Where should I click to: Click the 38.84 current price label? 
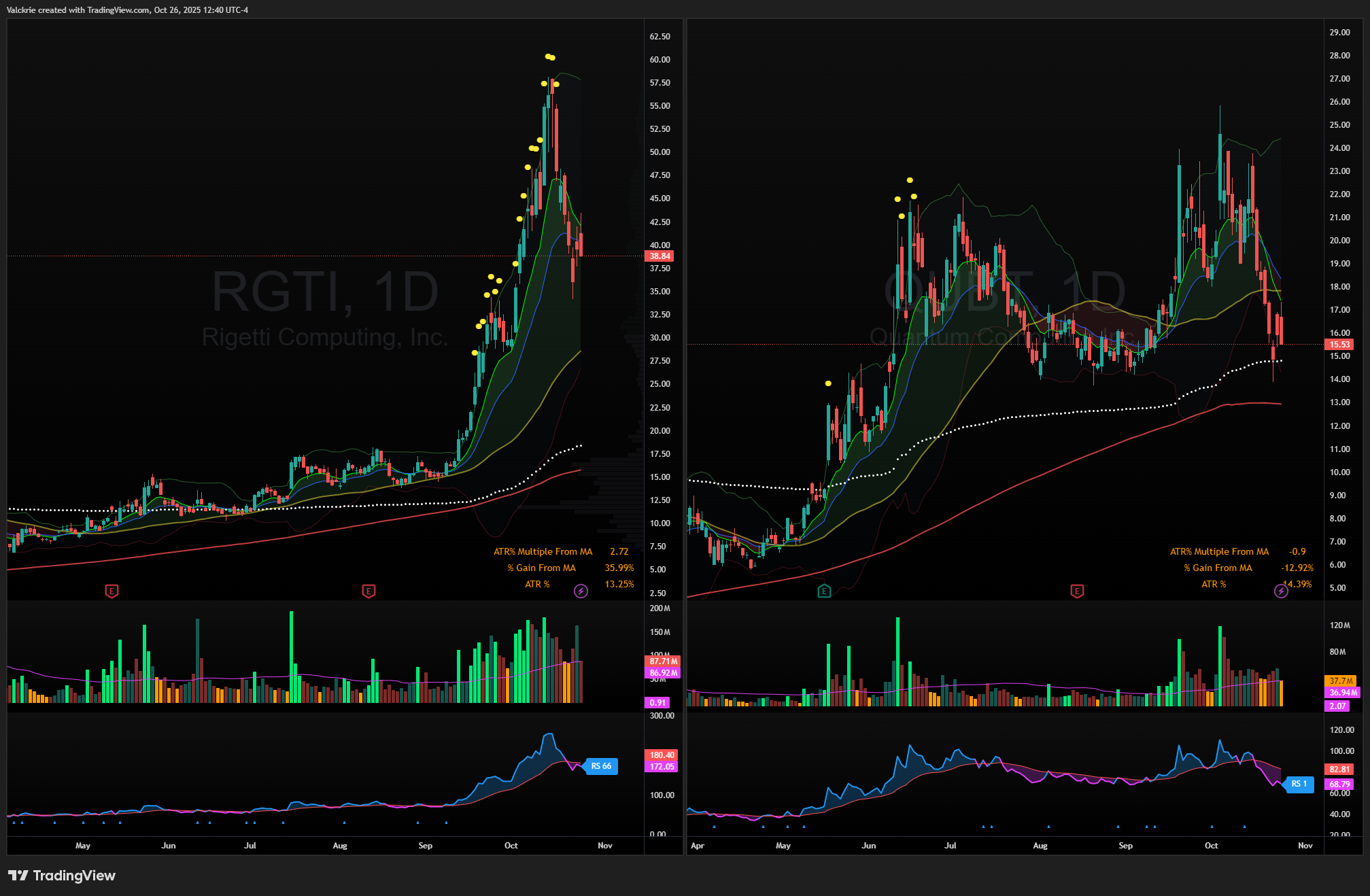click(x=660, y=256)
